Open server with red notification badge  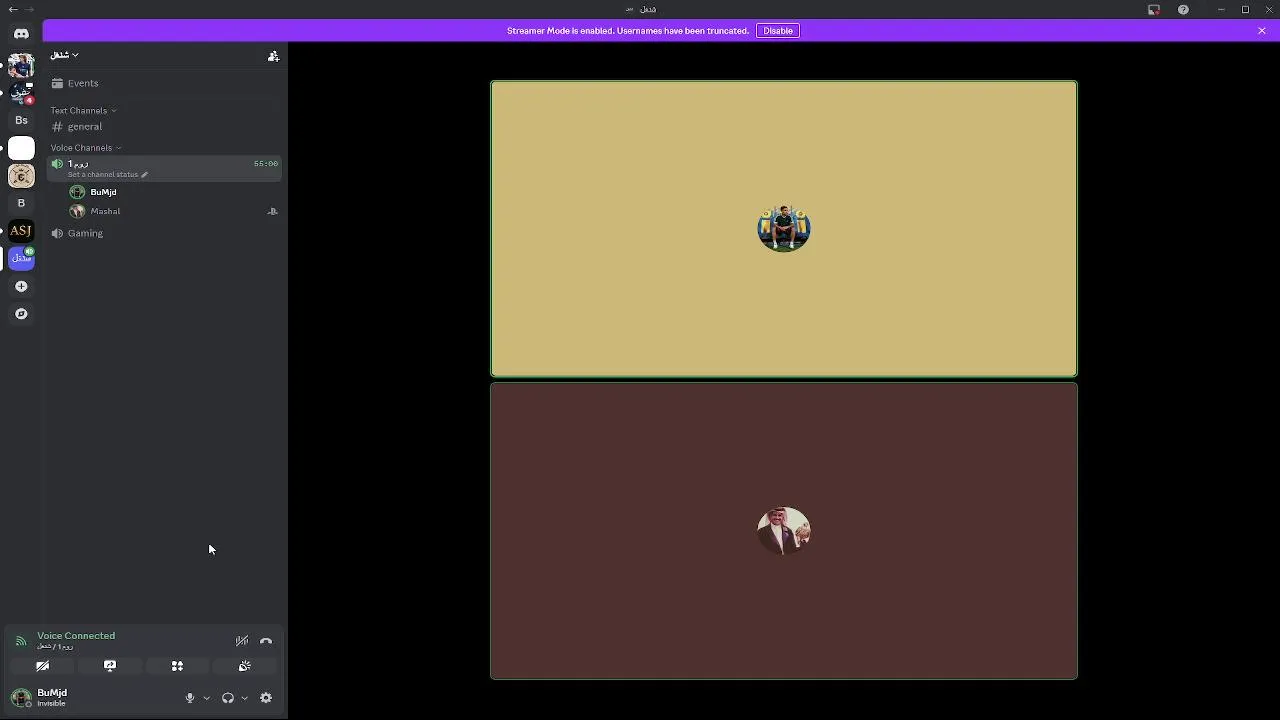tap(21, 93)
